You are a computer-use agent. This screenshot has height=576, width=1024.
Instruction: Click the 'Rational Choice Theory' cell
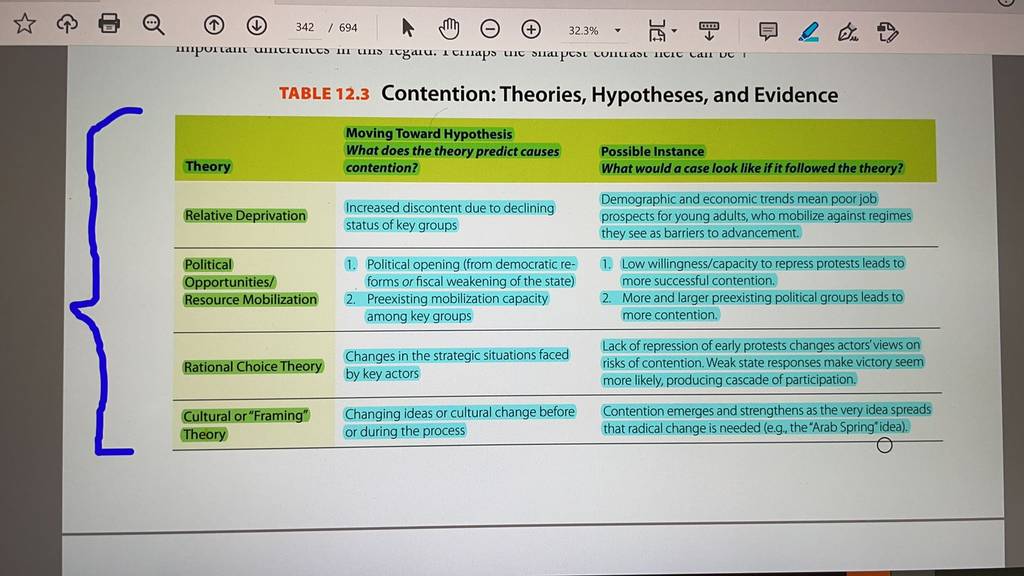tap(253, 366)
